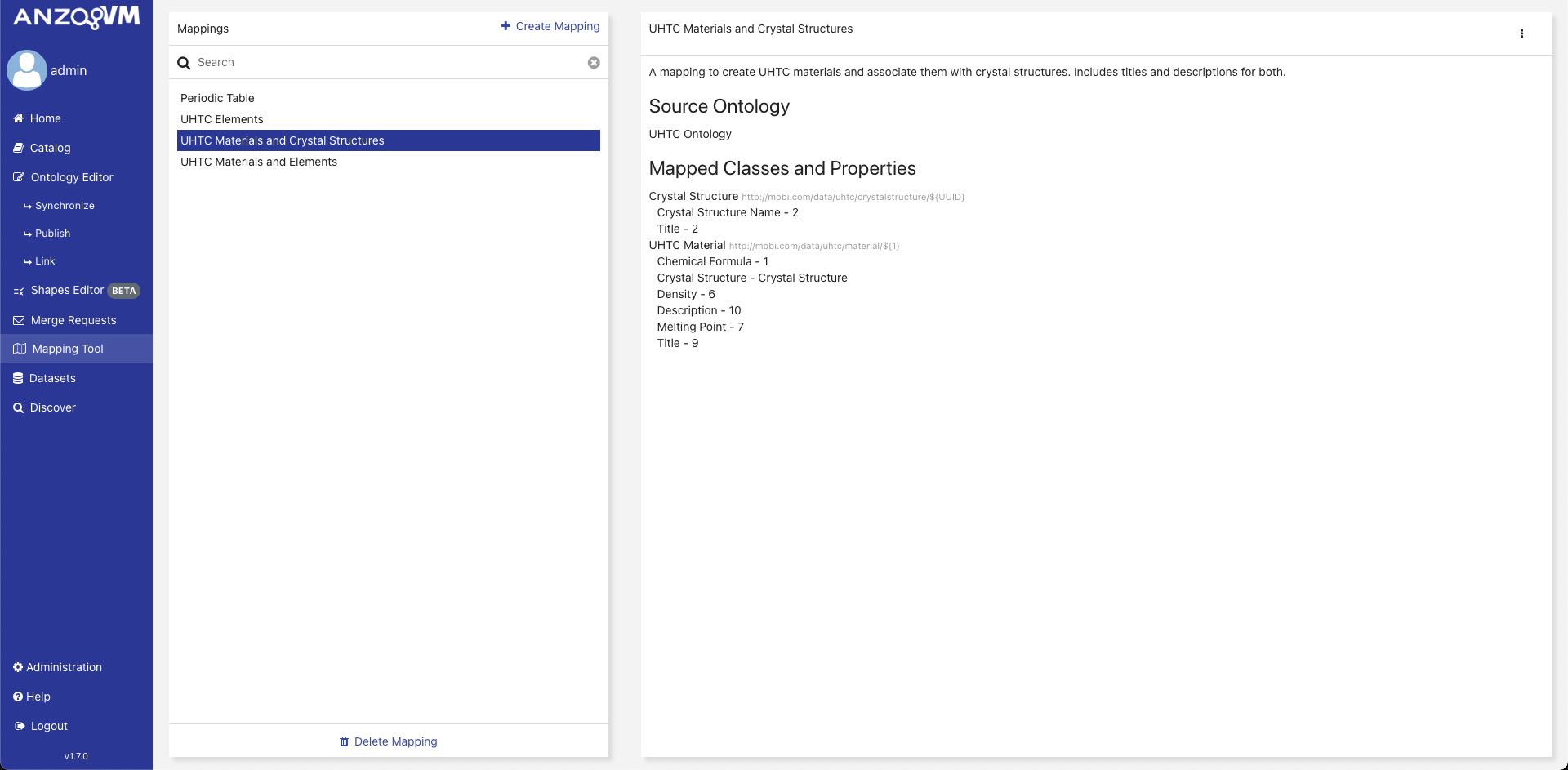Click the Home house icon in sidebar
Screen dimensions: 1568x770
(18, 118)
